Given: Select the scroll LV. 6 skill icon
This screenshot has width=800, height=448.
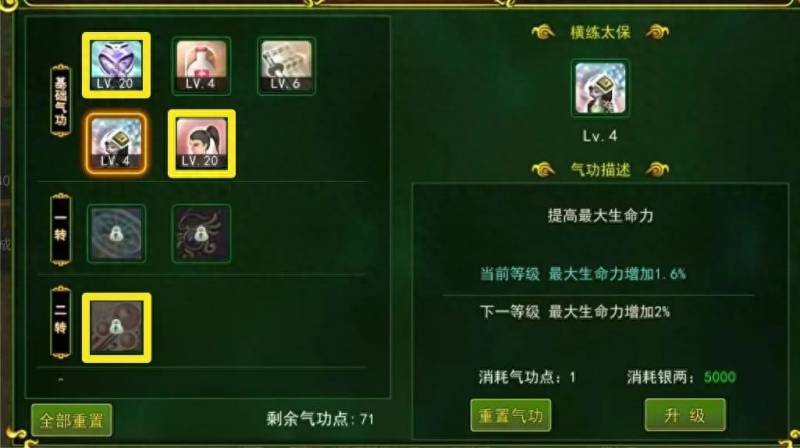Looking at the screenshot, I should (x=286, y=66).
